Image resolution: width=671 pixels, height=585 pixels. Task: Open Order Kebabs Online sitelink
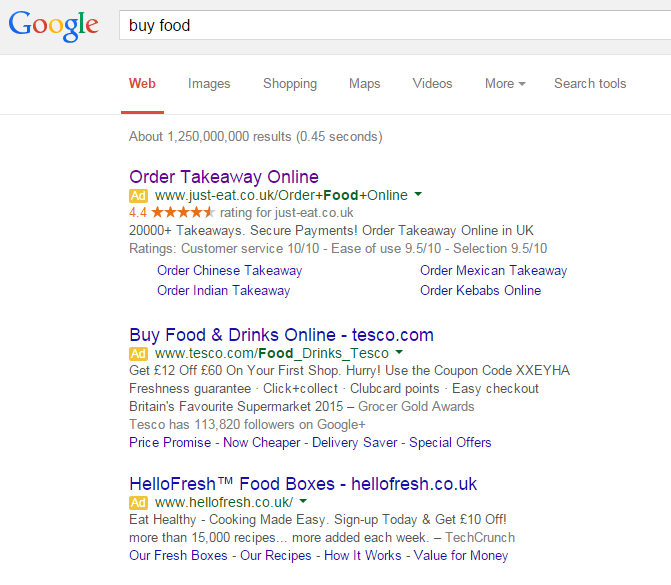click(480, 291)
